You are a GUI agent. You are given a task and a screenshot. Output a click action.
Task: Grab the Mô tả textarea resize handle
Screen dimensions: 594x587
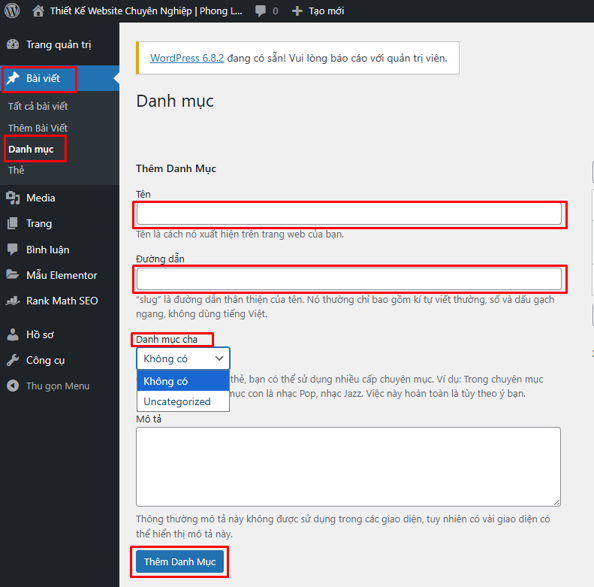(x=557, y=503)
